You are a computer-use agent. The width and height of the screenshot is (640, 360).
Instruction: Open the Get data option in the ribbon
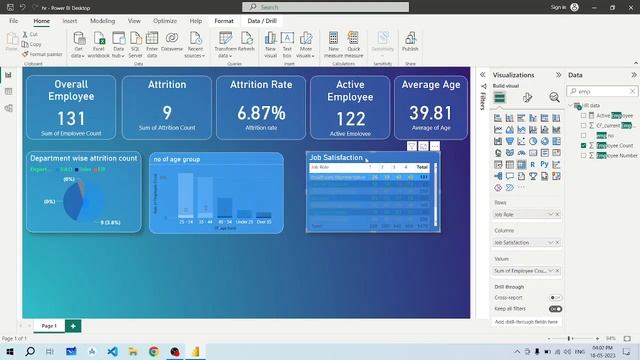[78, 45]
